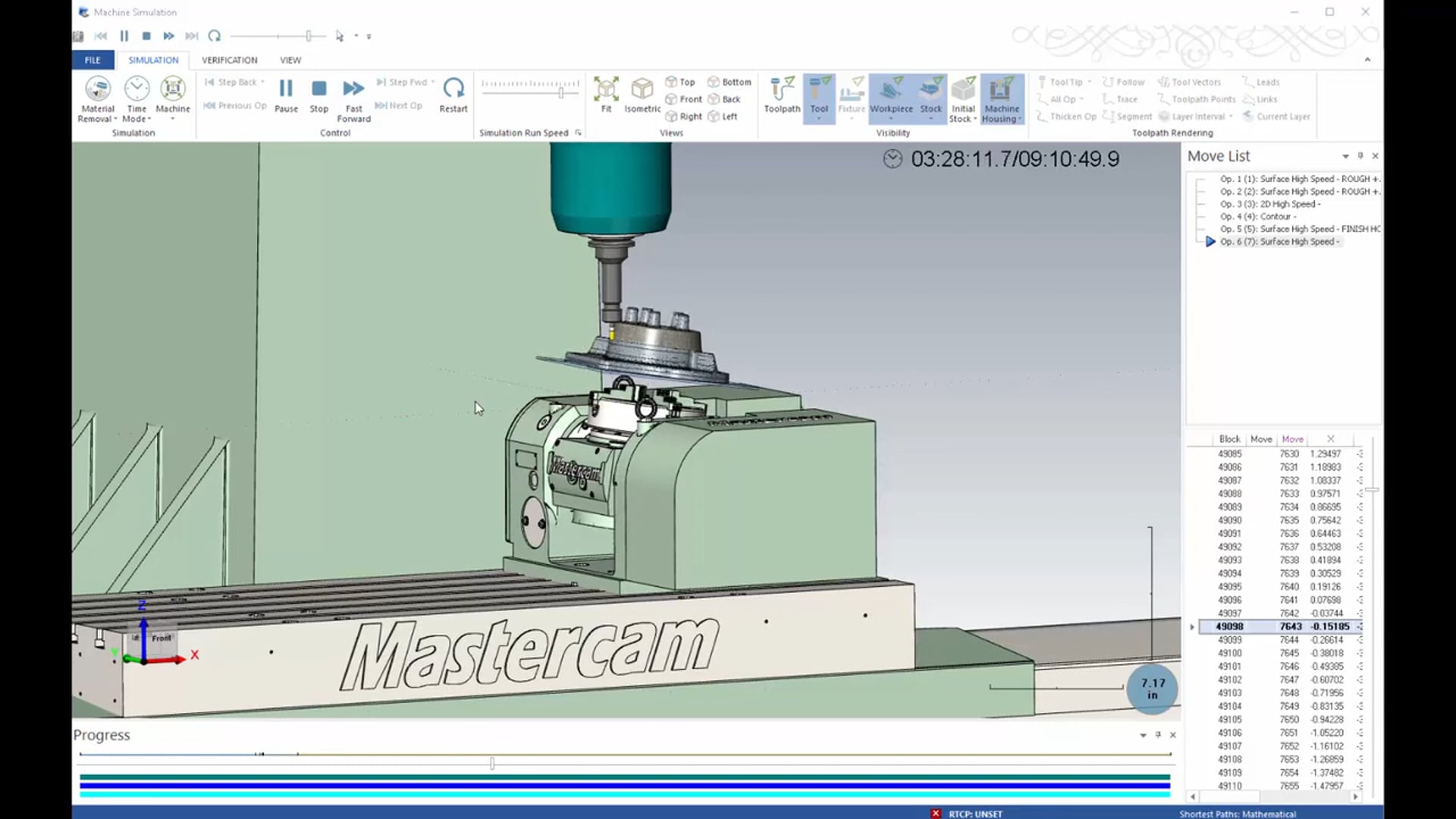Open the VERIFICATION ribbon tab
This screenshot has width=1456, height=819.
[229, 59]
